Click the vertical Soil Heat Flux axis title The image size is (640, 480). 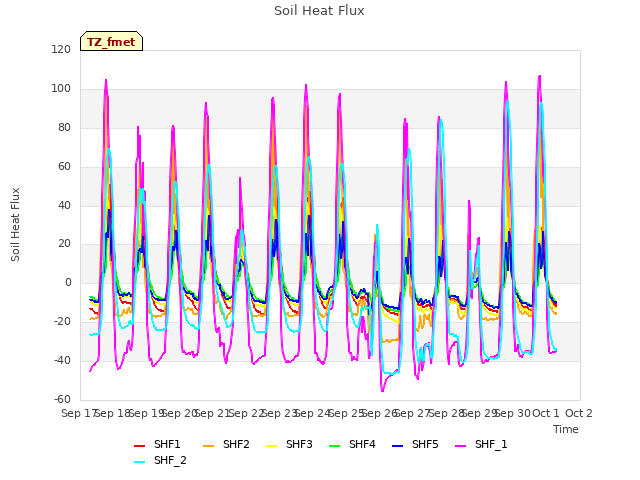click(x=15, y=224)
